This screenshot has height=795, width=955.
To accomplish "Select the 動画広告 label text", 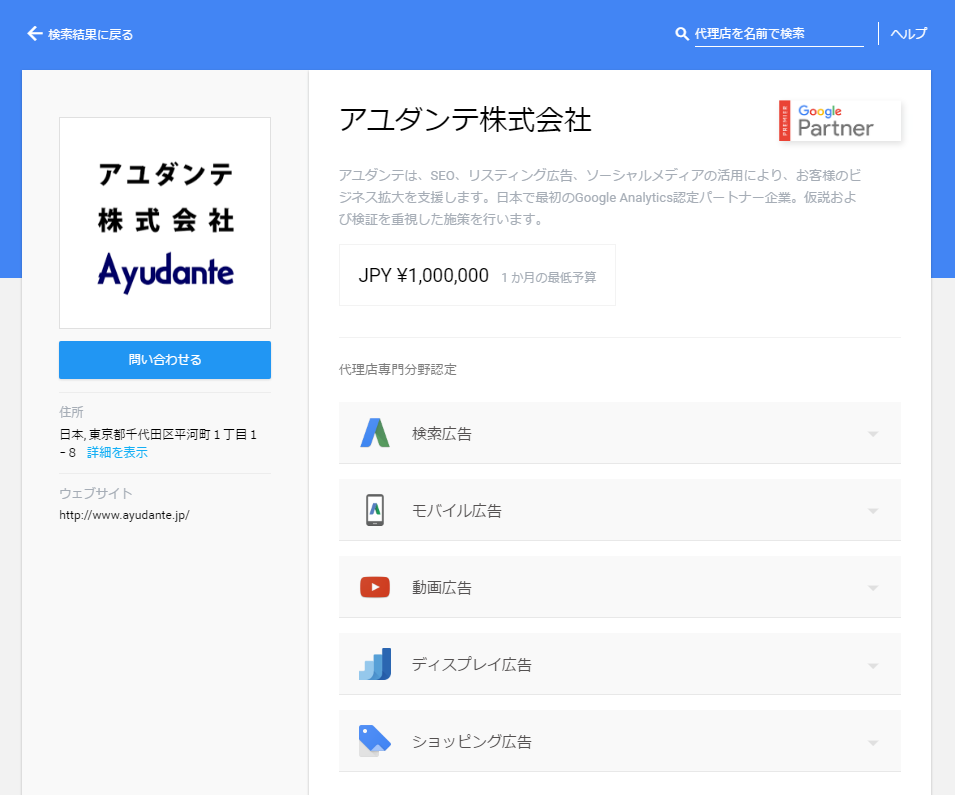I will pos(442,588).
